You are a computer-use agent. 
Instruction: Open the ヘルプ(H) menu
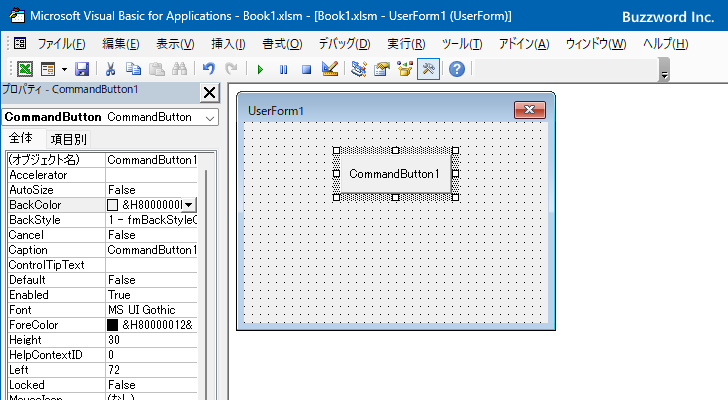click(665, 44)
